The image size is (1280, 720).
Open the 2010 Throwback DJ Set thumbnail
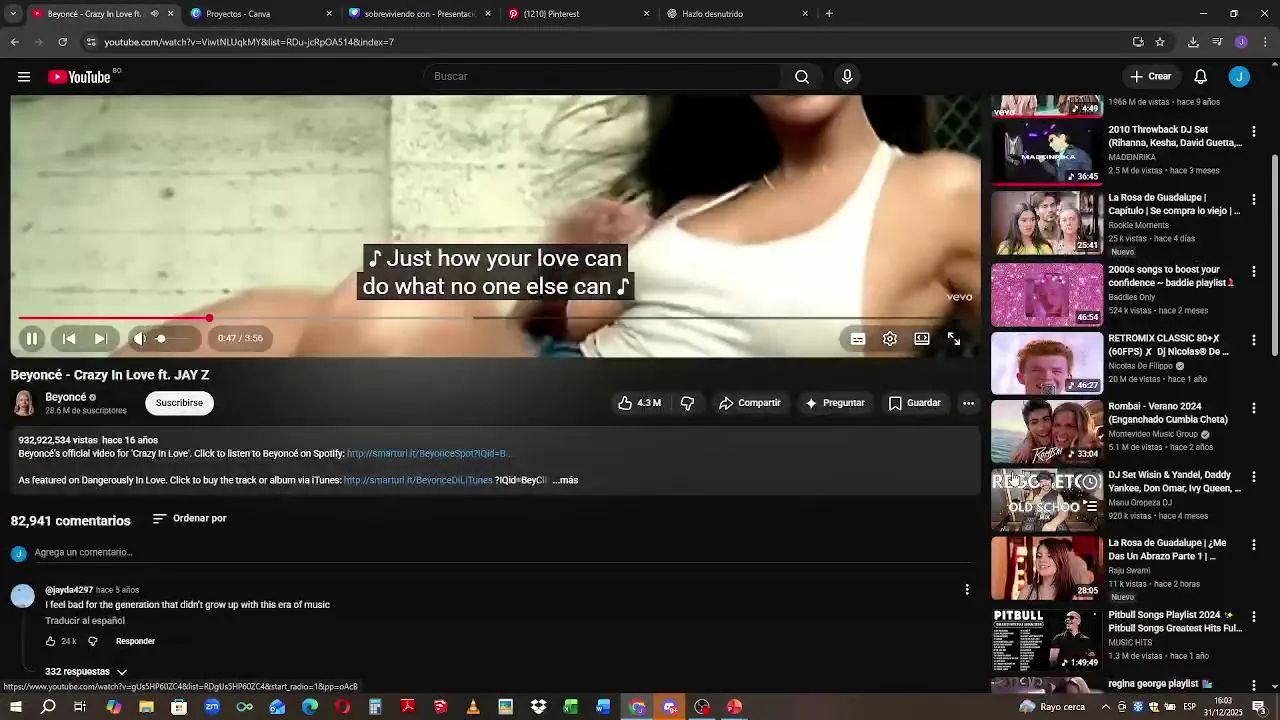(x=1047, y=154)
